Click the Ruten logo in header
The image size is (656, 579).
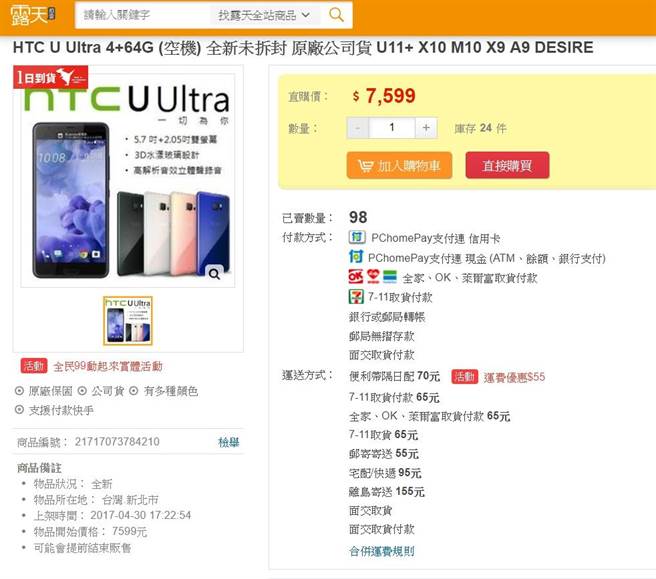click(x=33, y=15)
